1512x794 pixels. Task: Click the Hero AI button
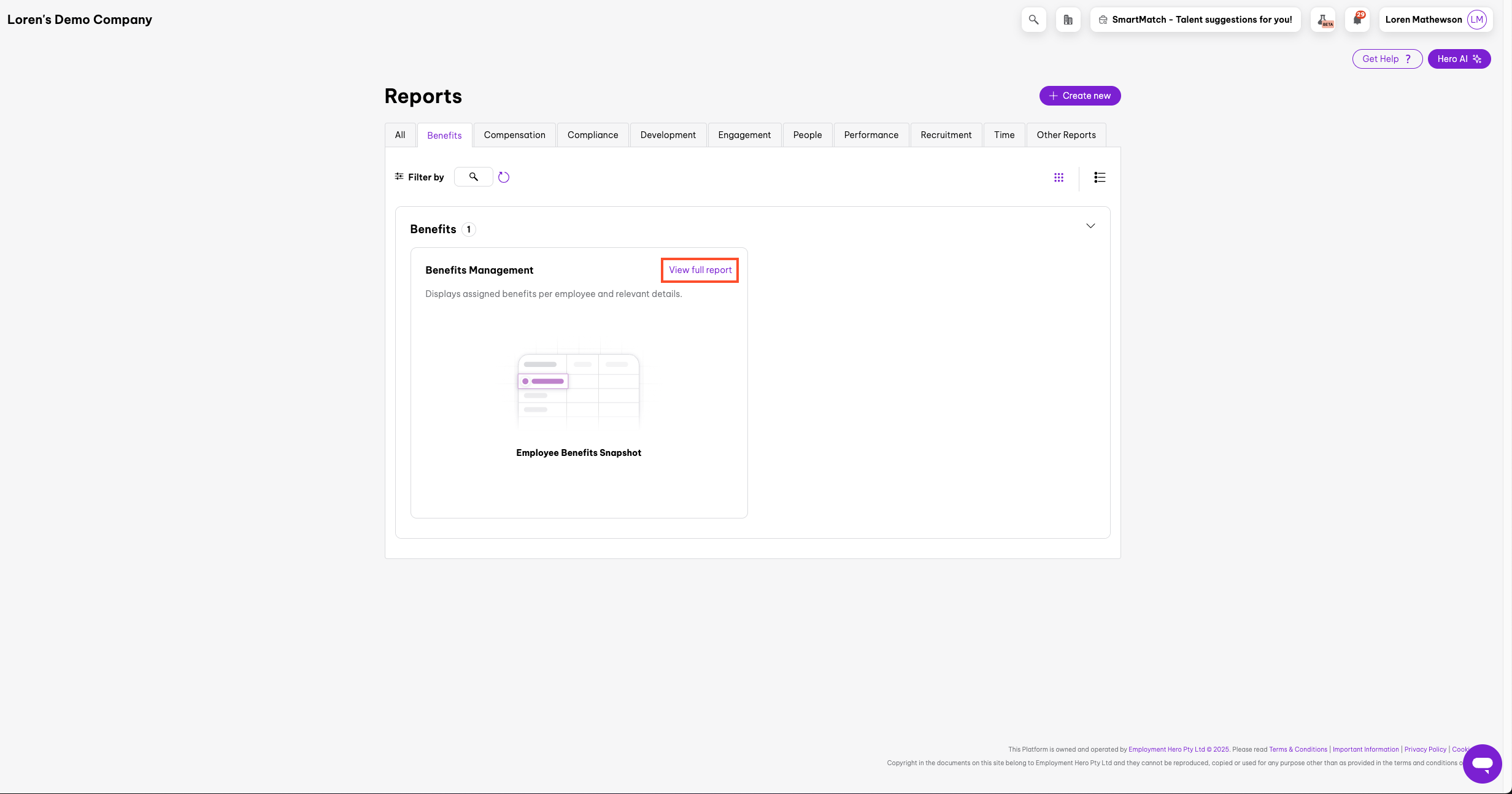tap(1459, 59)
